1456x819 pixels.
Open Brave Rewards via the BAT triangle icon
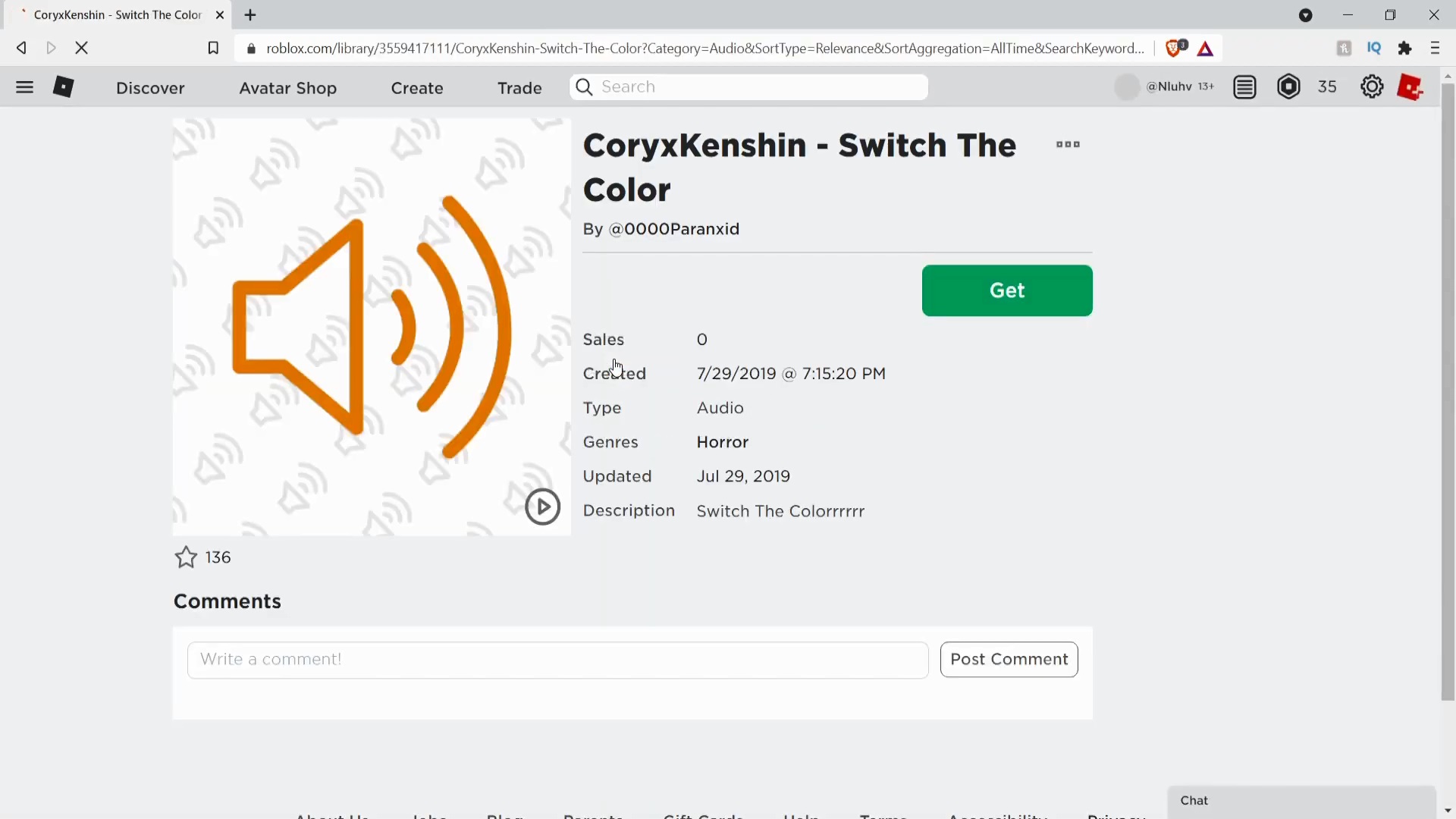pos(1206,48)
